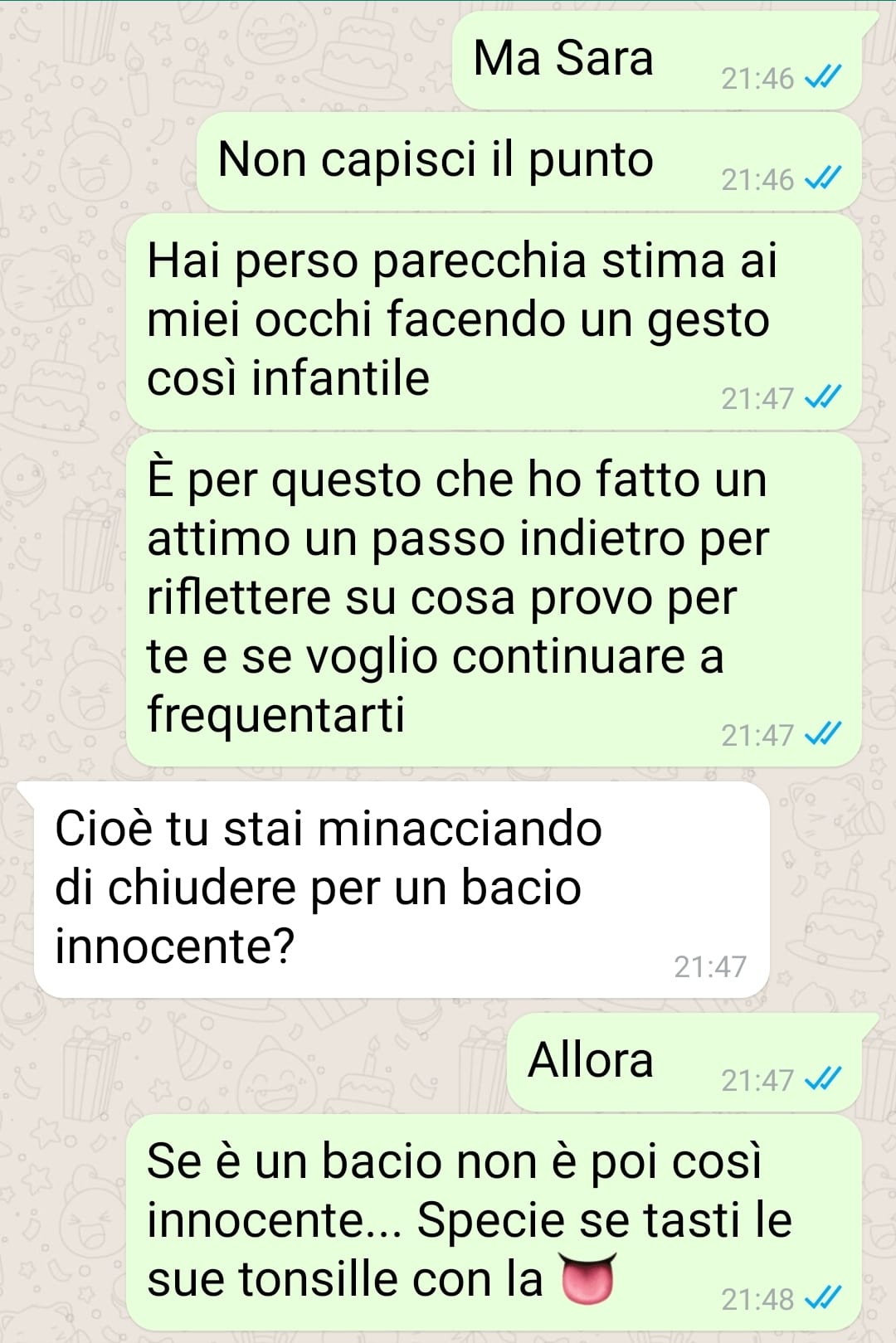Viewport: 896px width, 1343px height.
Task: Tap the message 'Se è un bacio non è poi così'
Action: pyautogui.click(x=494, y=1222)
